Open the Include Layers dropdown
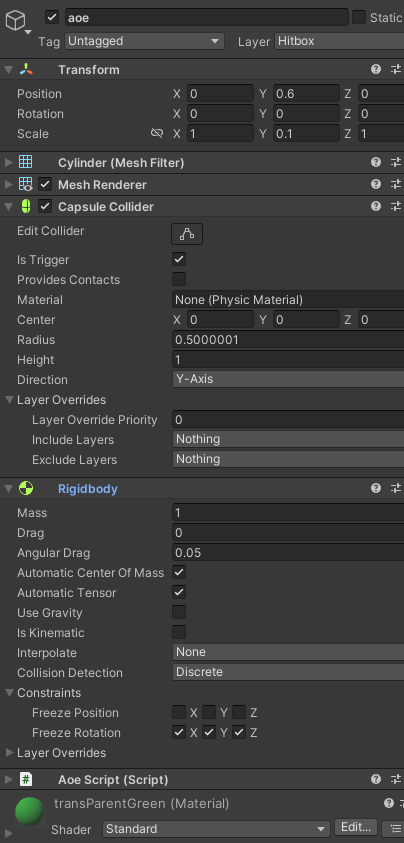This screenshot has width=404, height=843. (288, 439)
